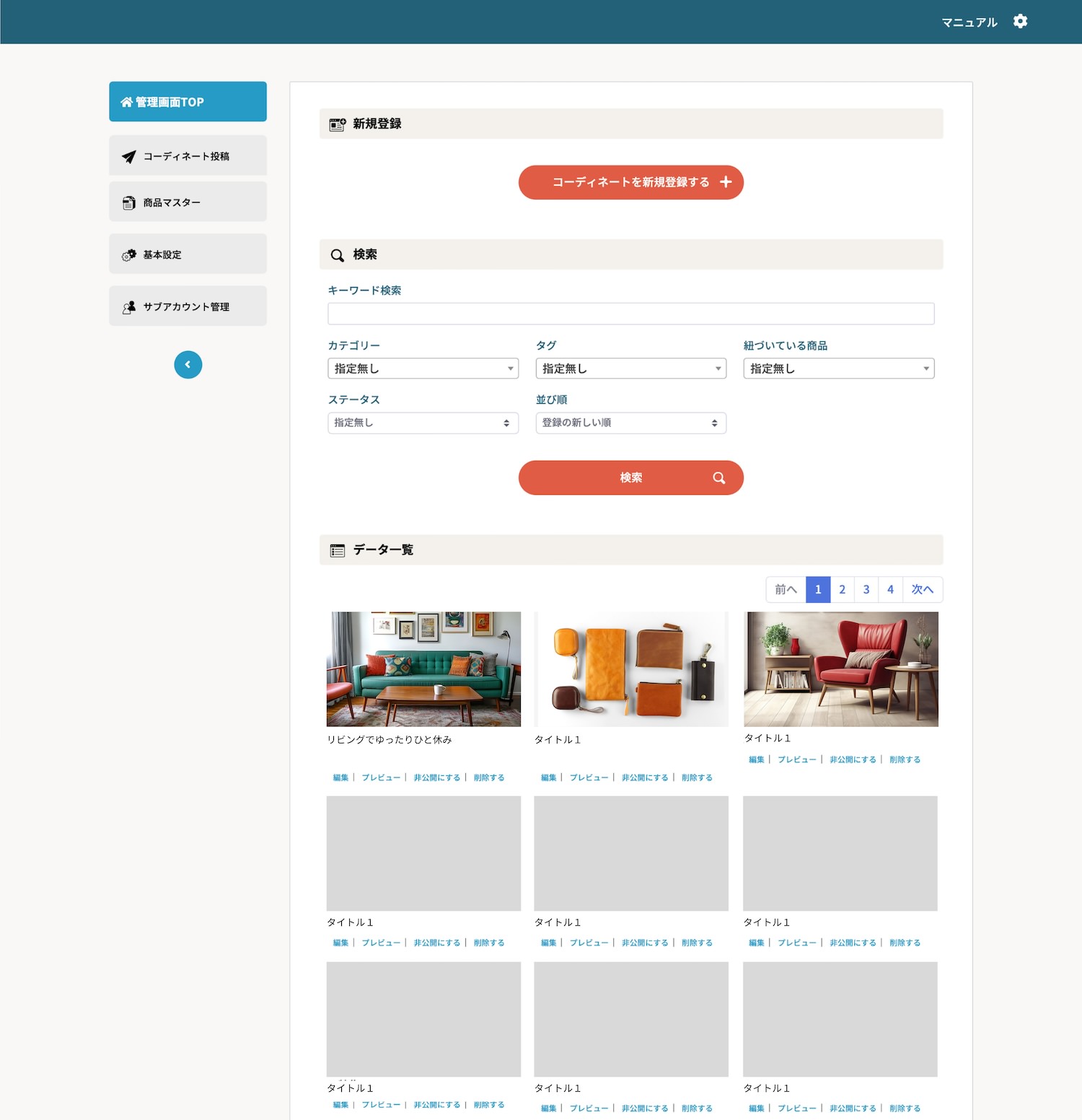This screenshot has height=1120, width=1082.
Task: Click 次へ to go to next page
Action: (922, 590)
